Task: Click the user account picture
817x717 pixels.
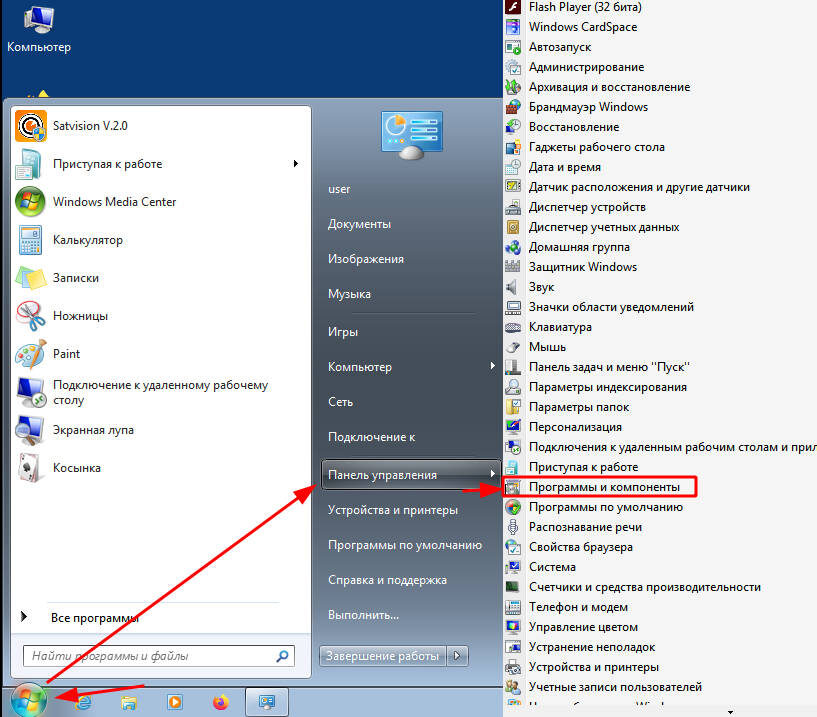Action: pos(412,134)
